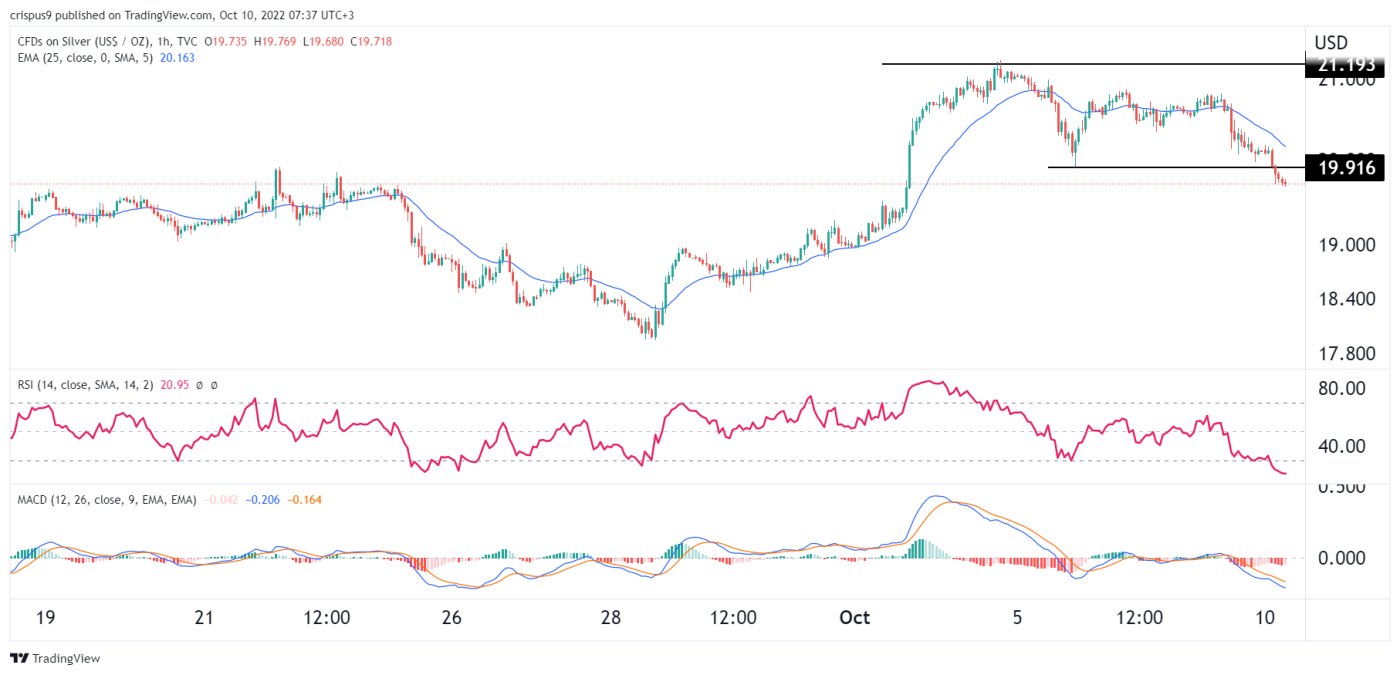Screen dimensions: 1400x675
Task: Click the USD currency label
Action: [x=1331, y=43]
